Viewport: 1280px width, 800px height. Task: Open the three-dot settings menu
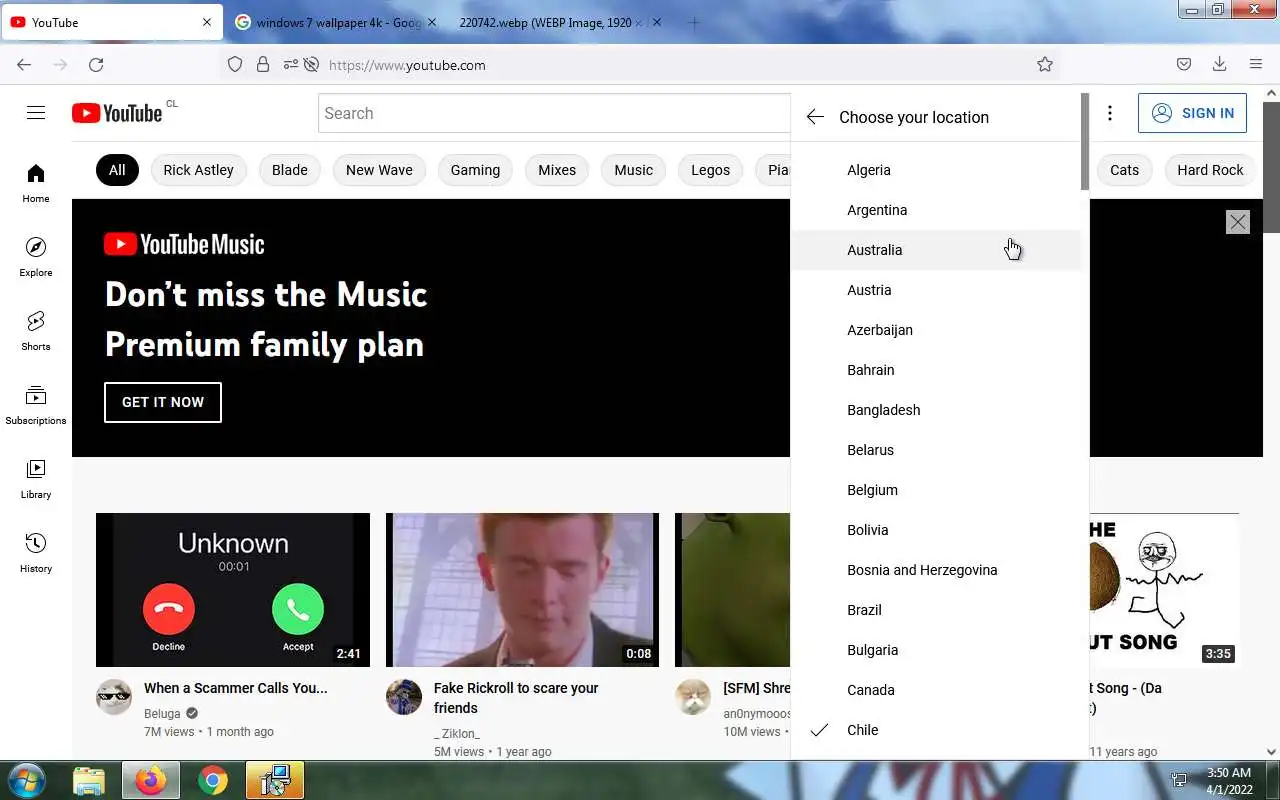[1109, 113]
